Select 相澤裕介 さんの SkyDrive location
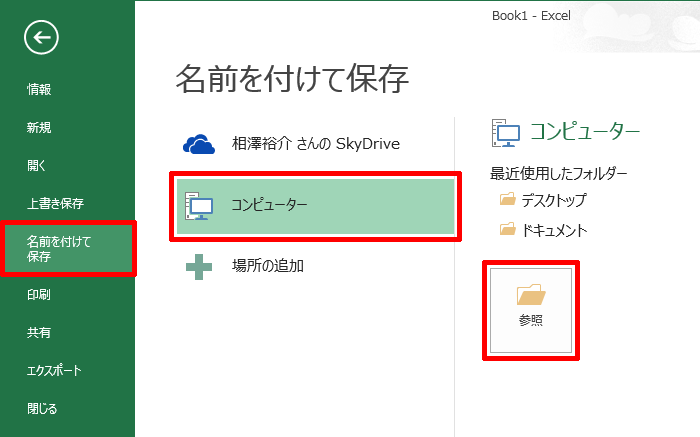Image resolution: width=700 pixels, height=437 pixels. point(315,144)
